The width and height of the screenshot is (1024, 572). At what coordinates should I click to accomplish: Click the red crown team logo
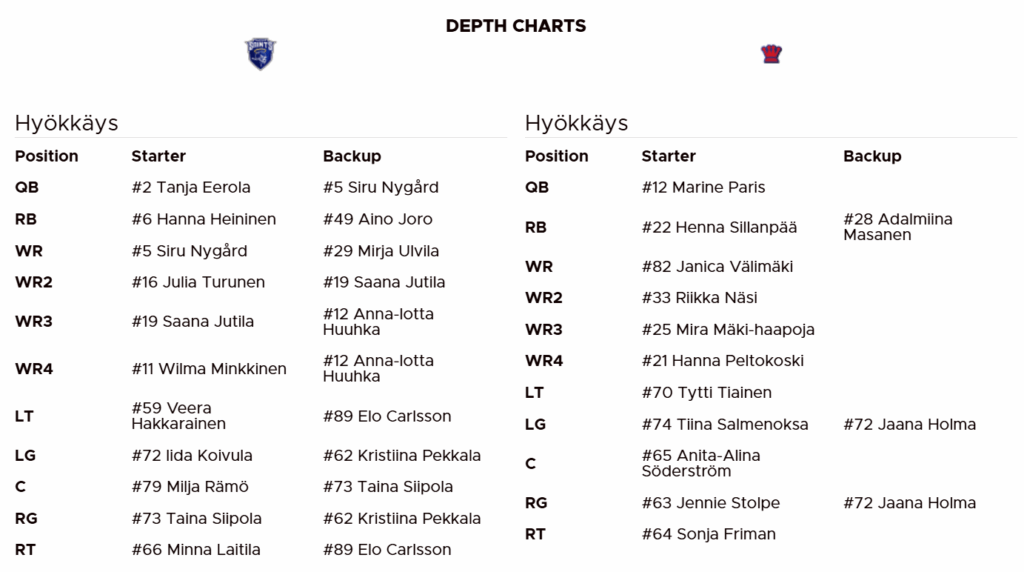[x=771, y=54]
